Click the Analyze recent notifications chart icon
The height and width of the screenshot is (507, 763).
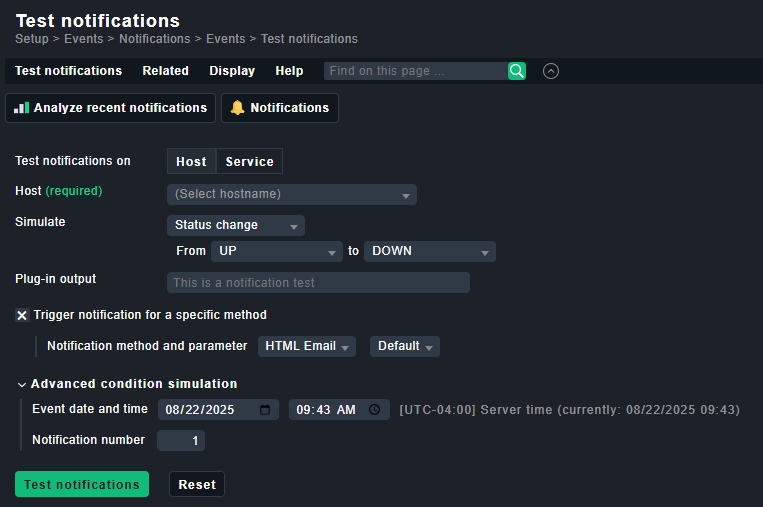click(21, 108)
